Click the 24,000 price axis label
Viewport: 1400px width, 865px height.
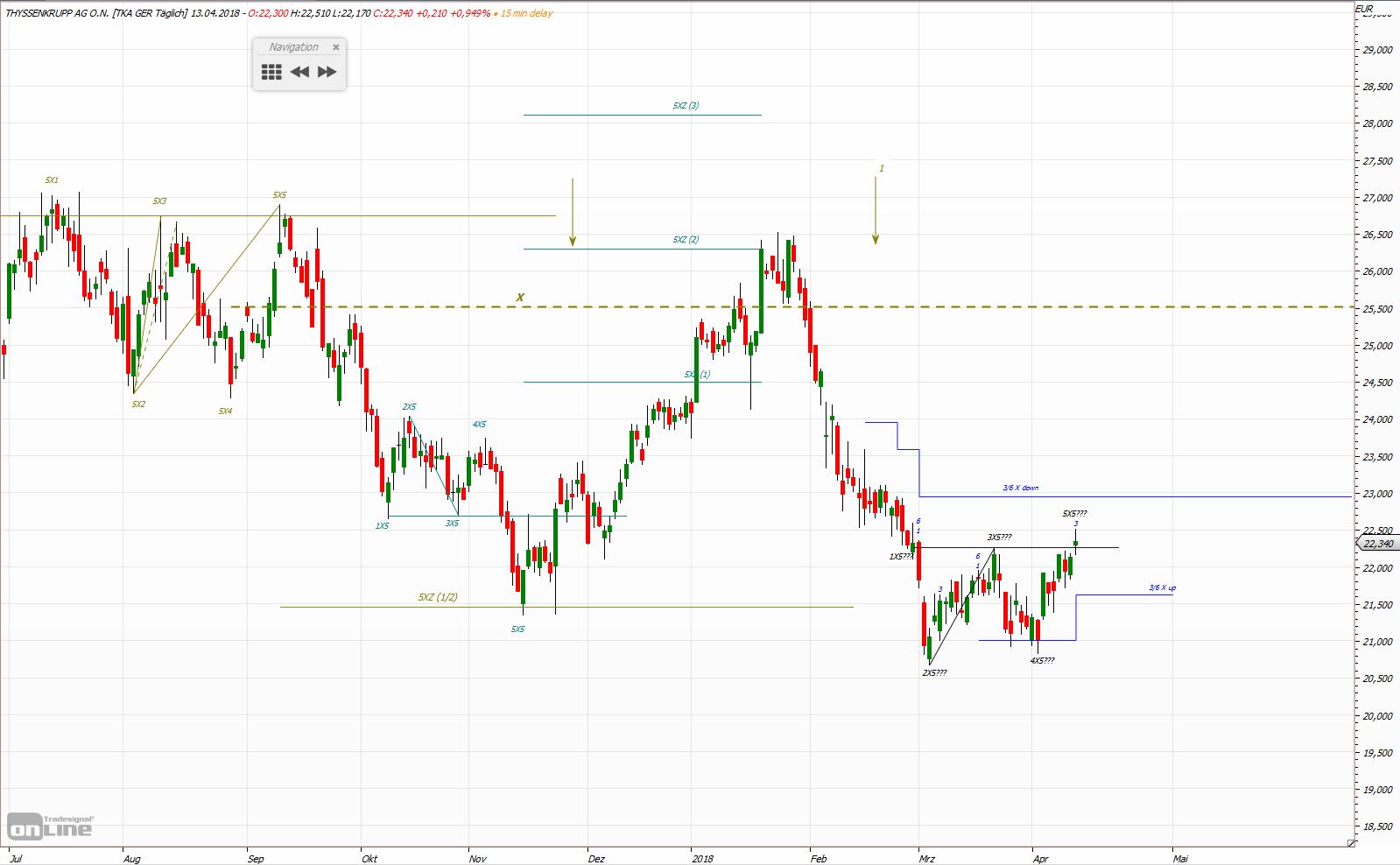point(1378,419)
